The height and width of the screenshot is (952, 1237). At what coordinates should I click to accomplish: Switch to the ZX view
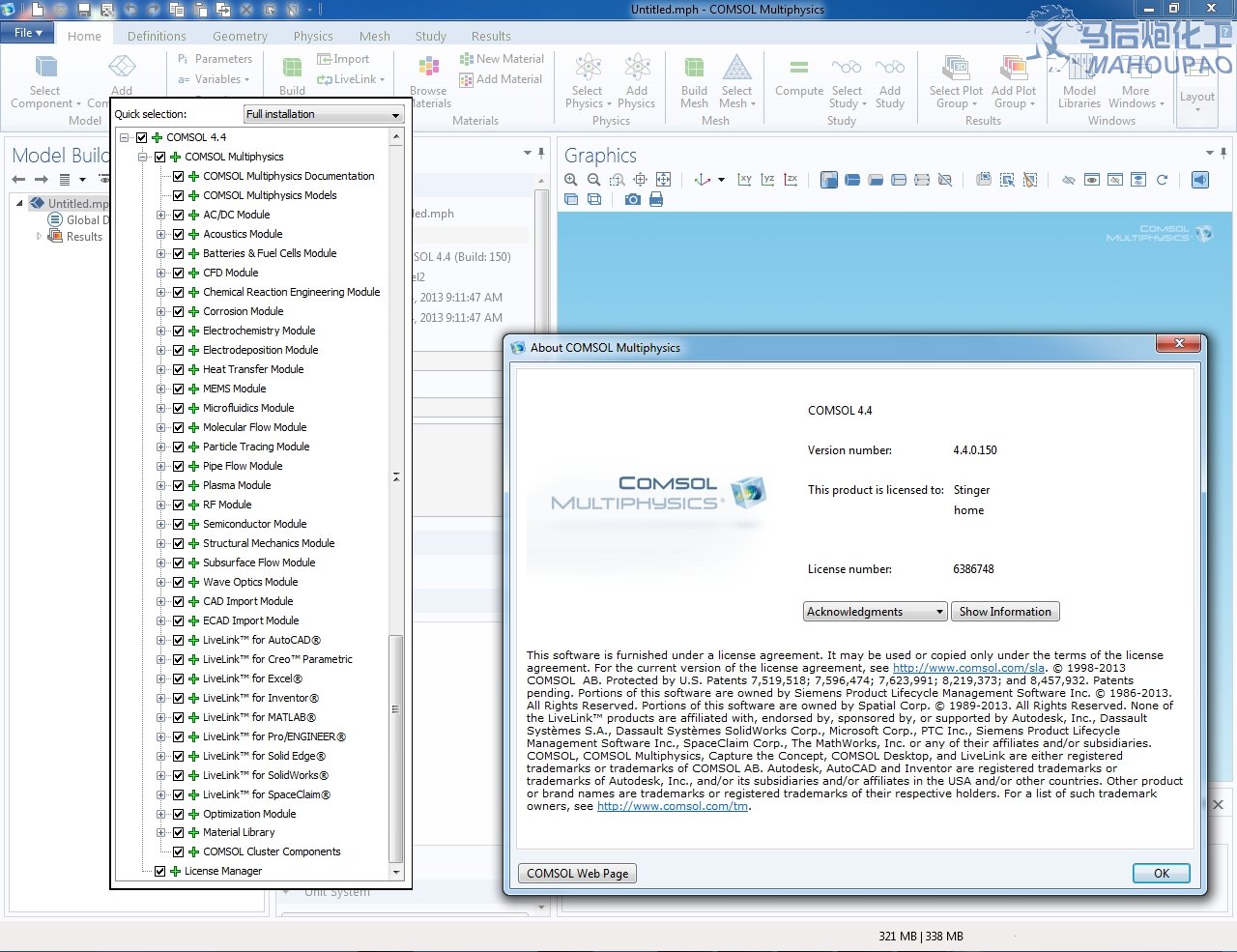pos(791,180)
